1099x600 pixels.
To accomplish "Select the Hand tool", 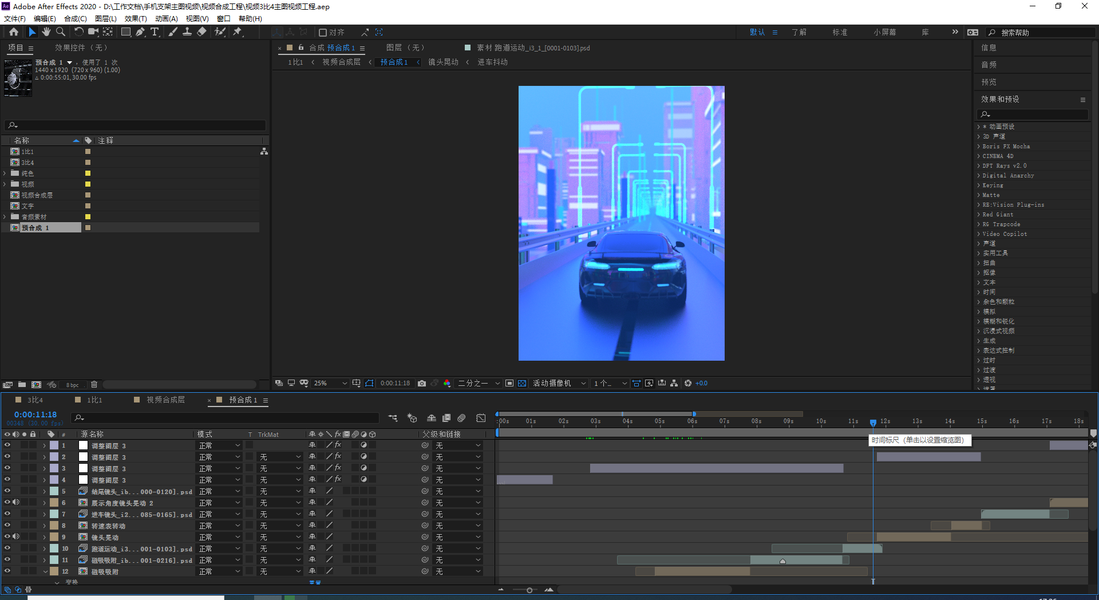I will coord(46,32).
